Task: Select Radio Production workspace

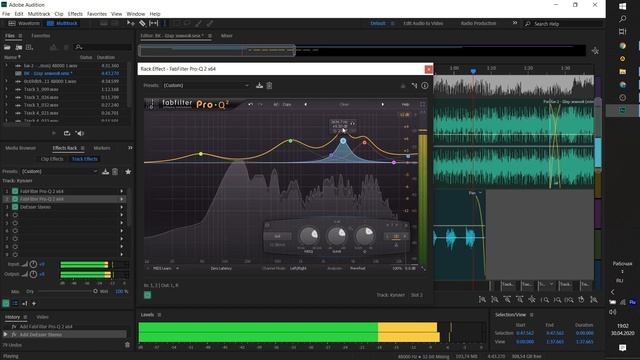Action: click(478, 23)
